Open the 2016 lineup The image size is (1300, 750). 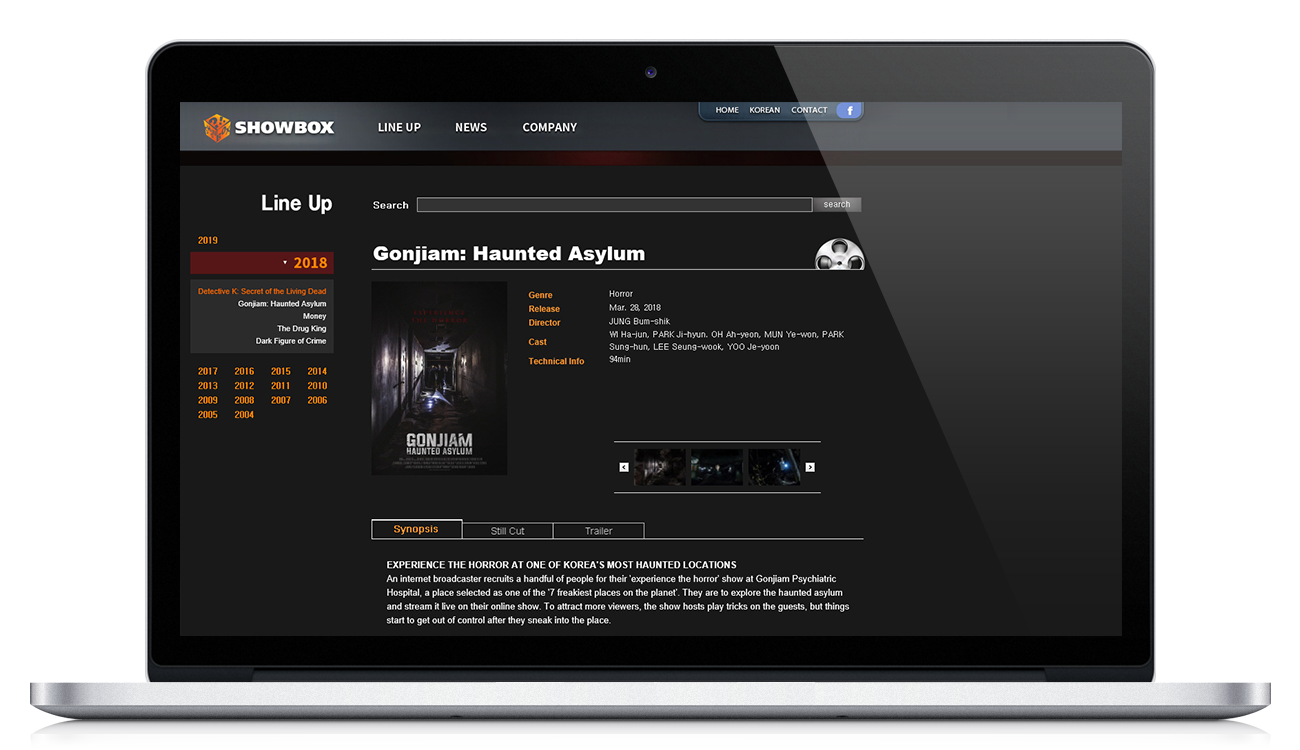(244, 372)
